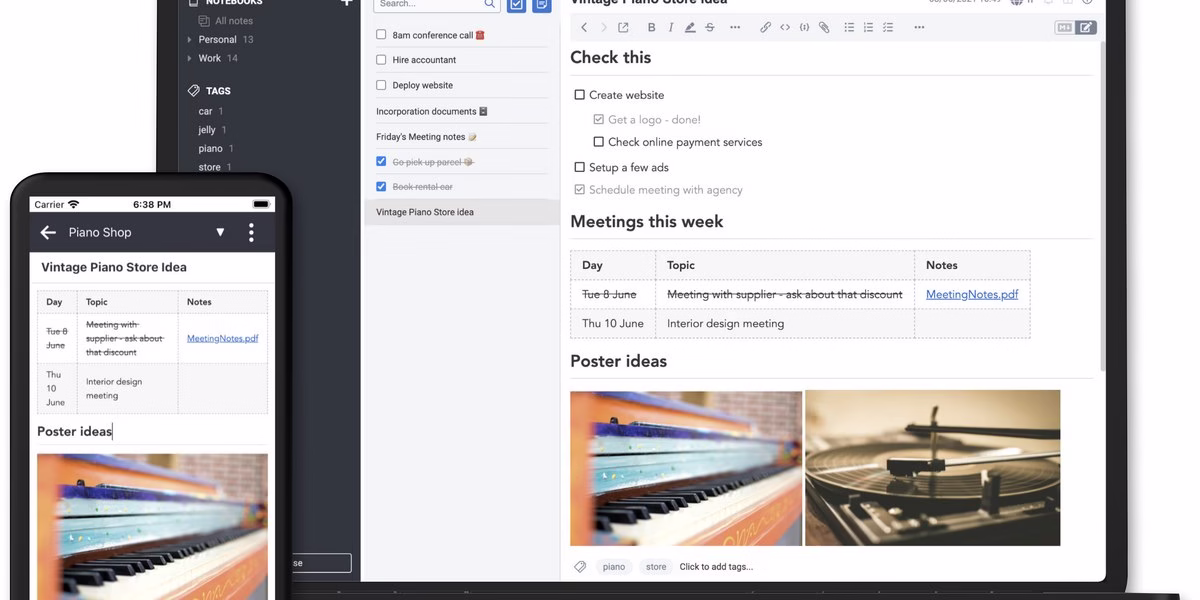Click the tag icon below the note
1200x600 pixels.
click(580, 567)
